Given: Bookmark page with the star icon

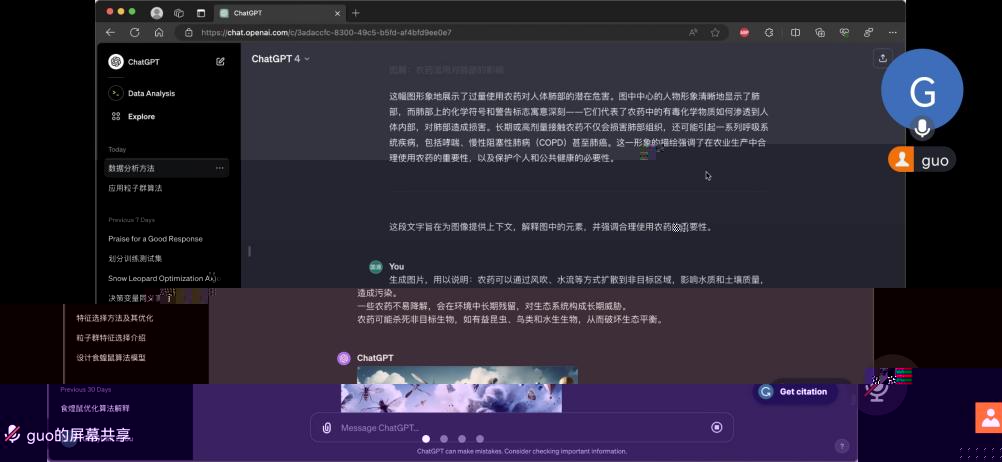Looking at the screenshot, I should (715, 32).
